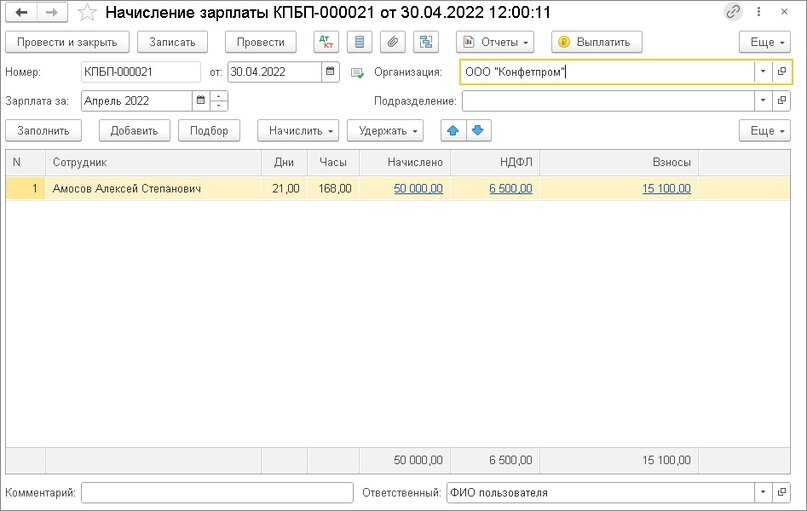Click the document status icon near date

point(357,73)
